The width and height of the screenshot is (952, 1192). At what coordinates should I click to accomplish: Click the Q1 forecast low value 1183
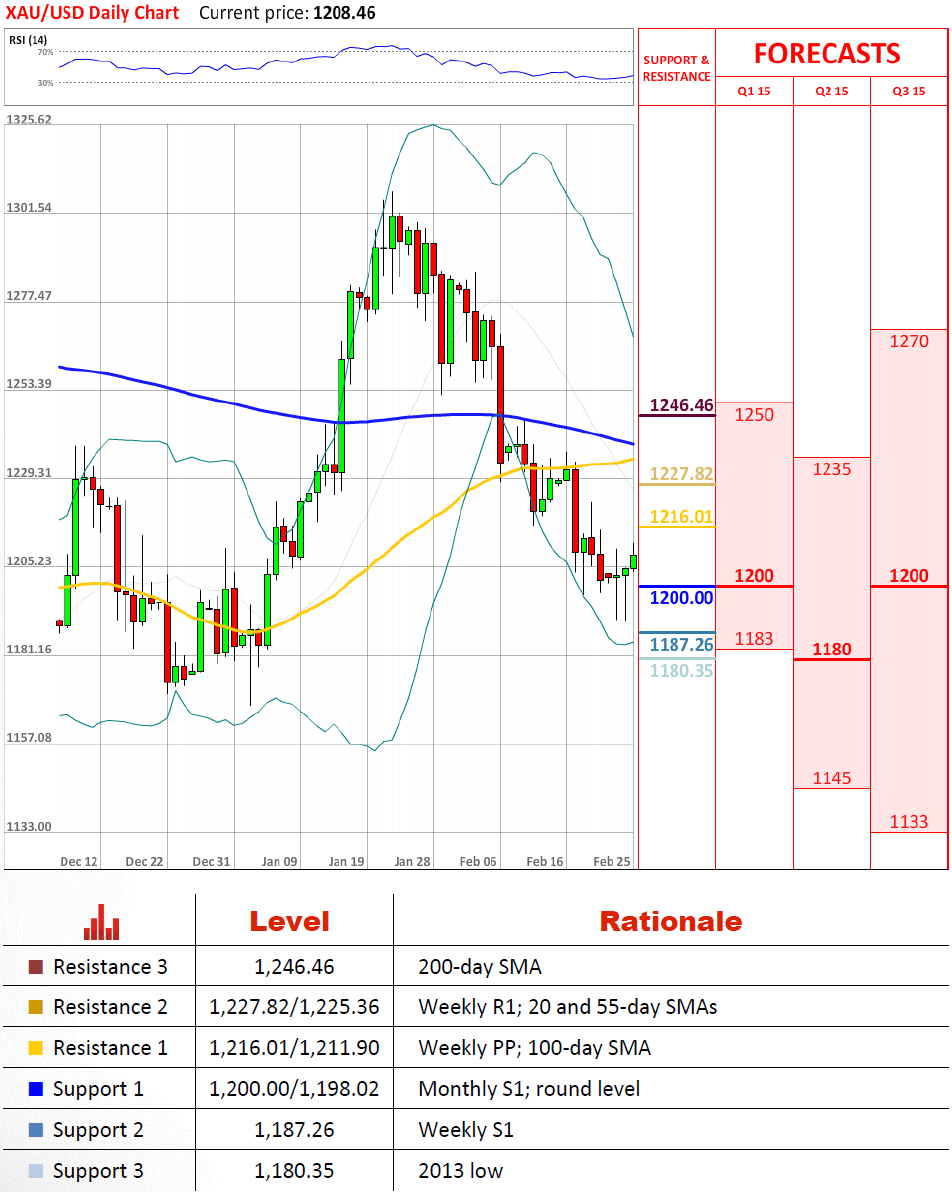click(754, 639)
